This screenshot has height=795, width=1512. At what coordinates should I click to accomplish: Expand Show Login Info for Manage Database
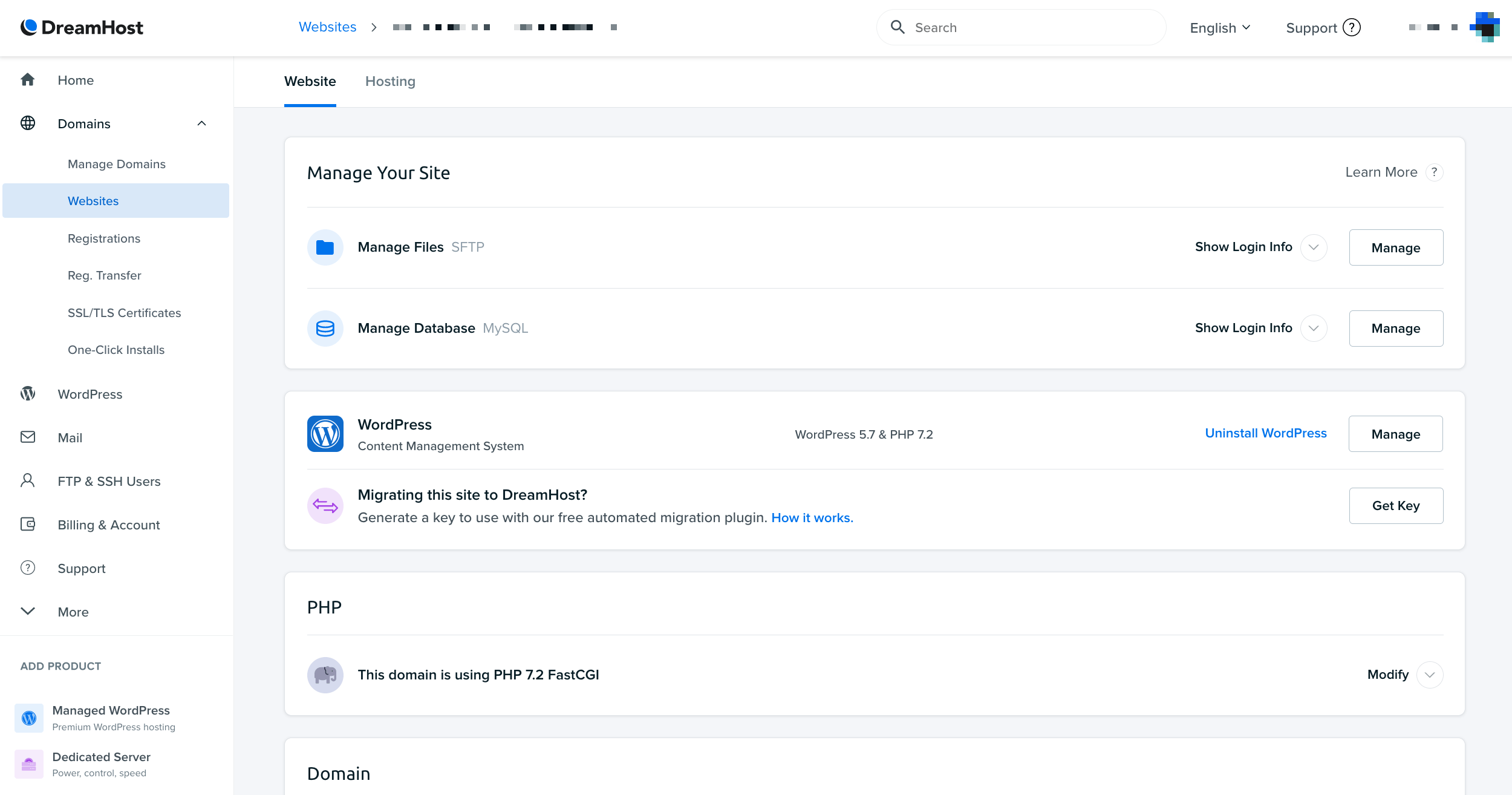coord(1314,329)
